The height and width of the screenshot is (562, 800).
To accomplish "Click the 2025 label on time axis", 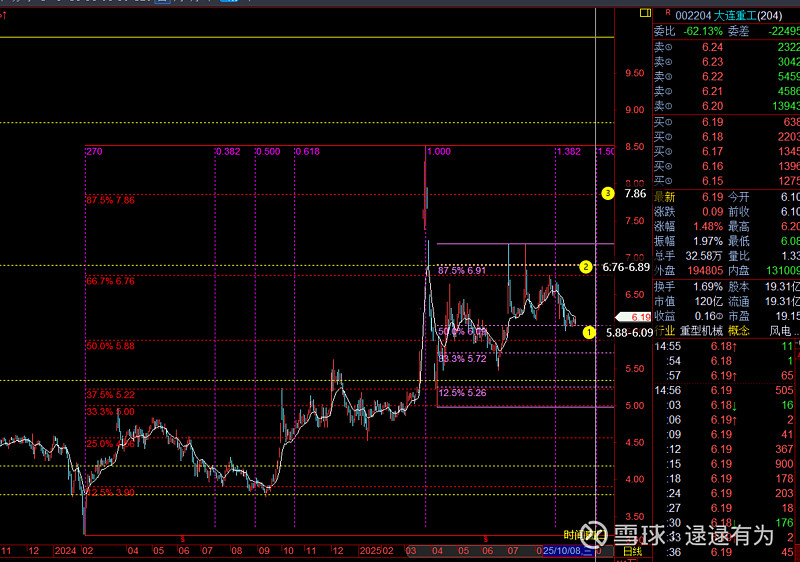I will tap(370, 551).
